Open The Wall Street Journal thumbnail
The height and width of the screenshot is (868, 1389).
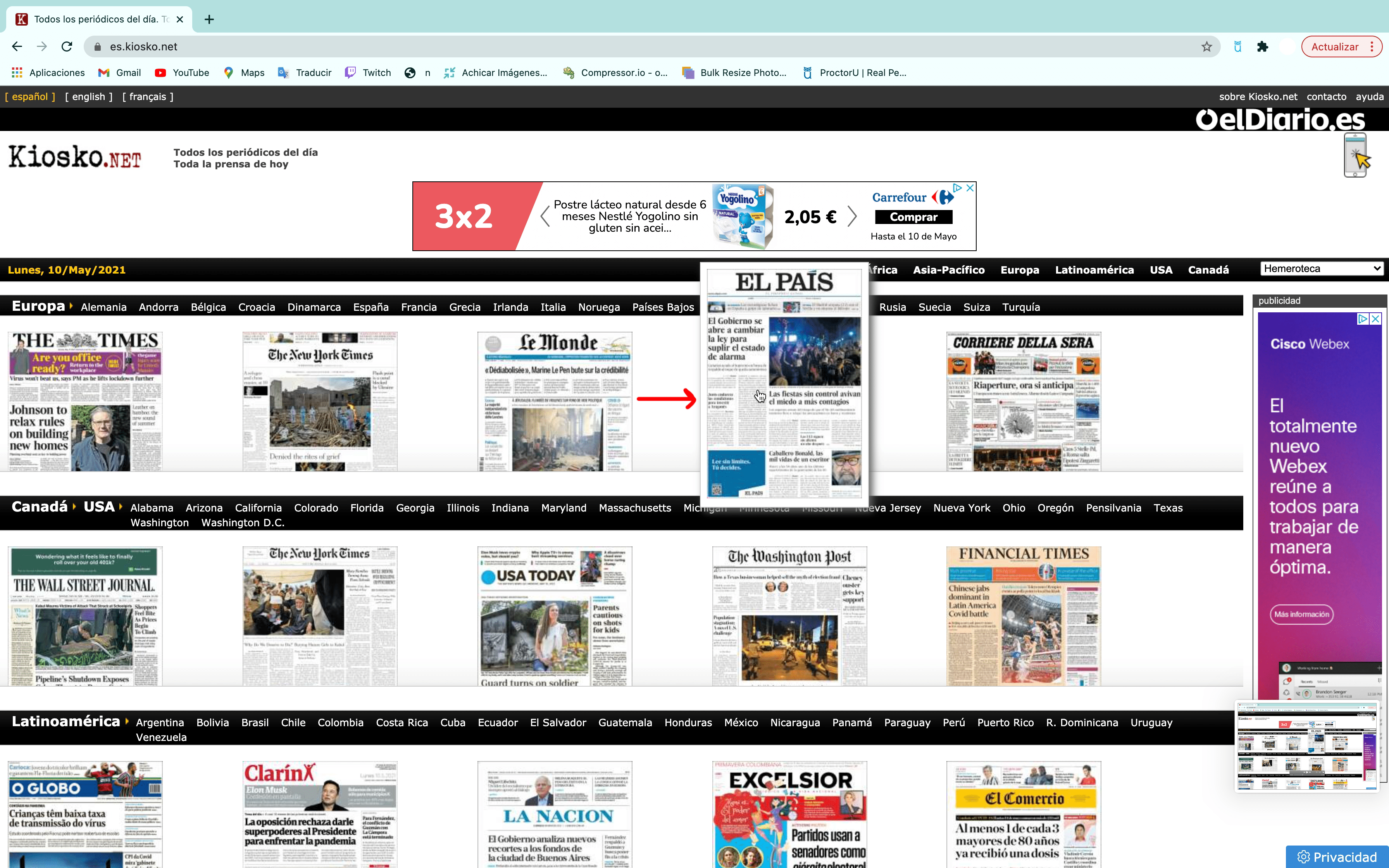[85, 616]
